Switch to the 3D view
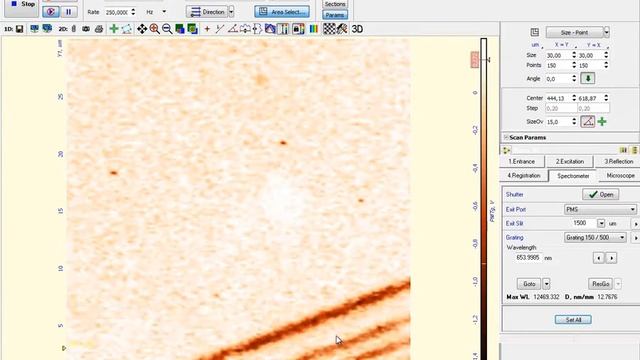This screenshot has height=360, width=640. pos(357,29)
